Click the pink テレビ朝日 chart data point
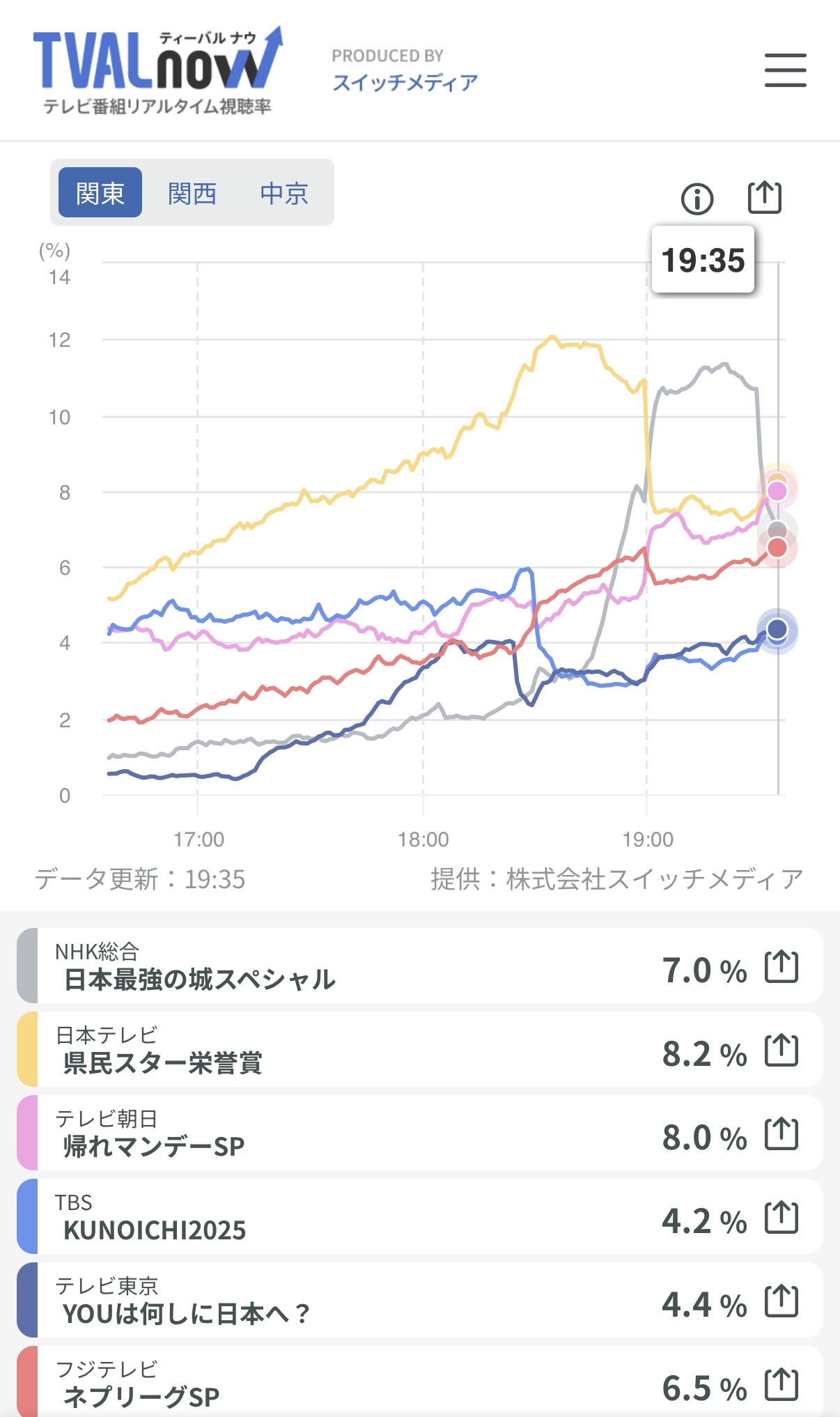Viewport: 840px width, 1417px height. (x=777, y=491)
